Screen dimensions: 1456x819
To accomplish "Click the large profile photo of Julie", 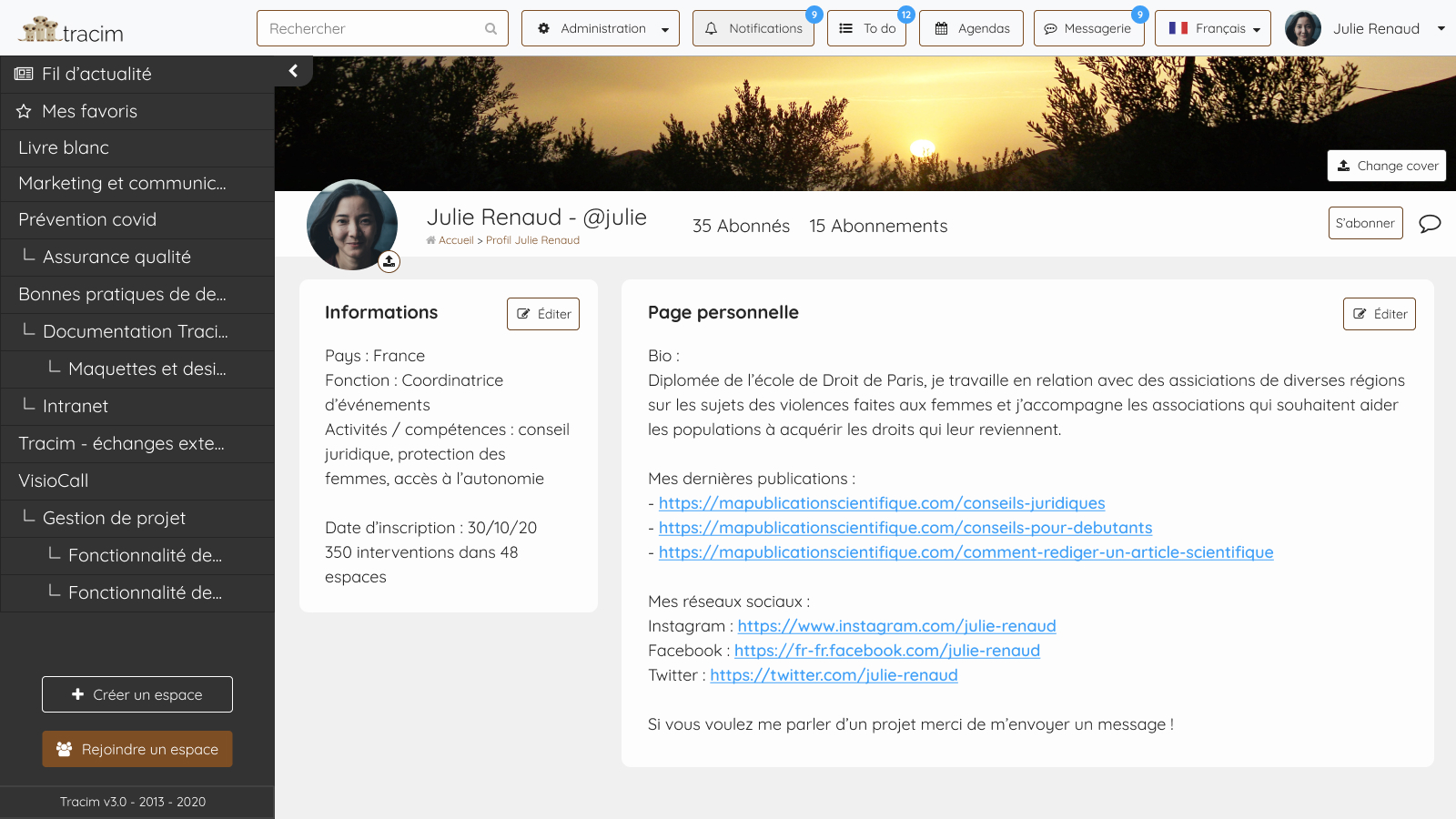I will (x=352, y=225).
